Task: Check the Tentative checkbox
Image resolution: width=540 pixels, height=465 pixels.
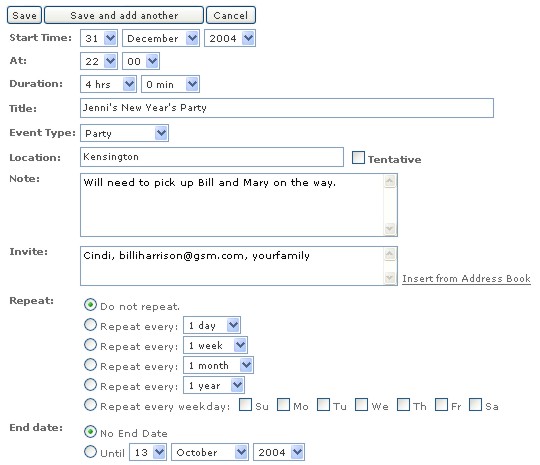Action: (x=358, y=158)
